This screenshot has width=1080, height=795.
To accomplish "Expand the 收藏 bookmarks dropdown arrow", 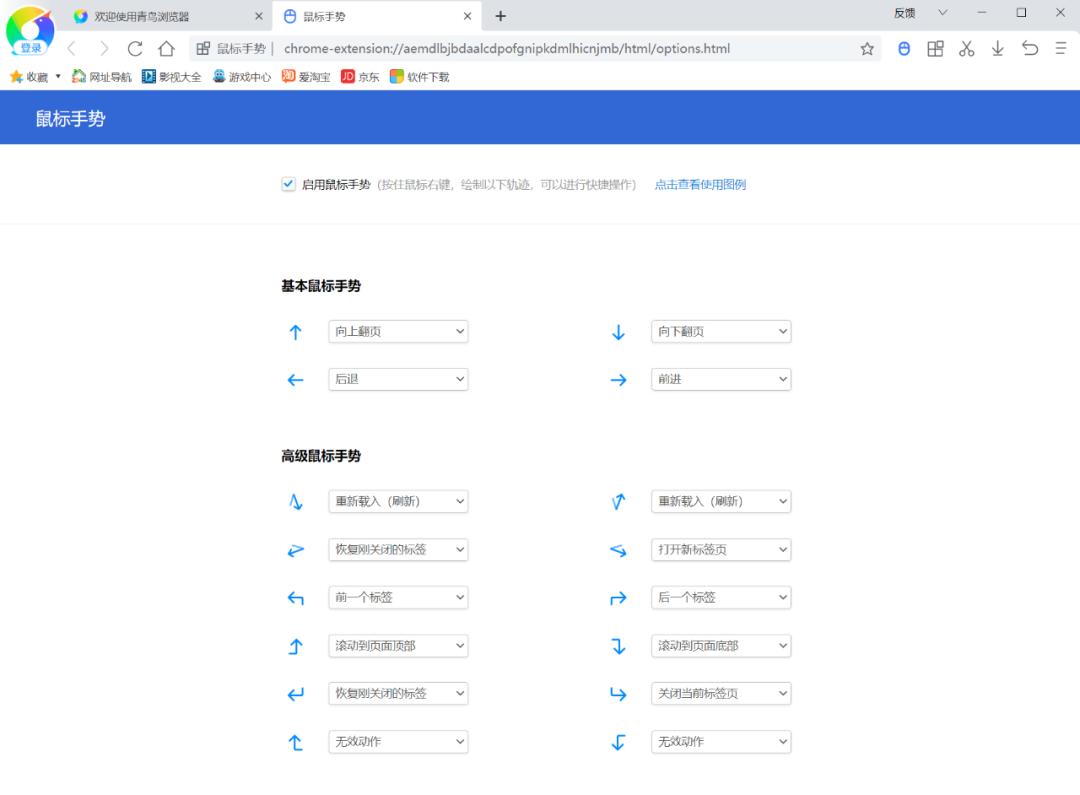I will coord(58,75).
